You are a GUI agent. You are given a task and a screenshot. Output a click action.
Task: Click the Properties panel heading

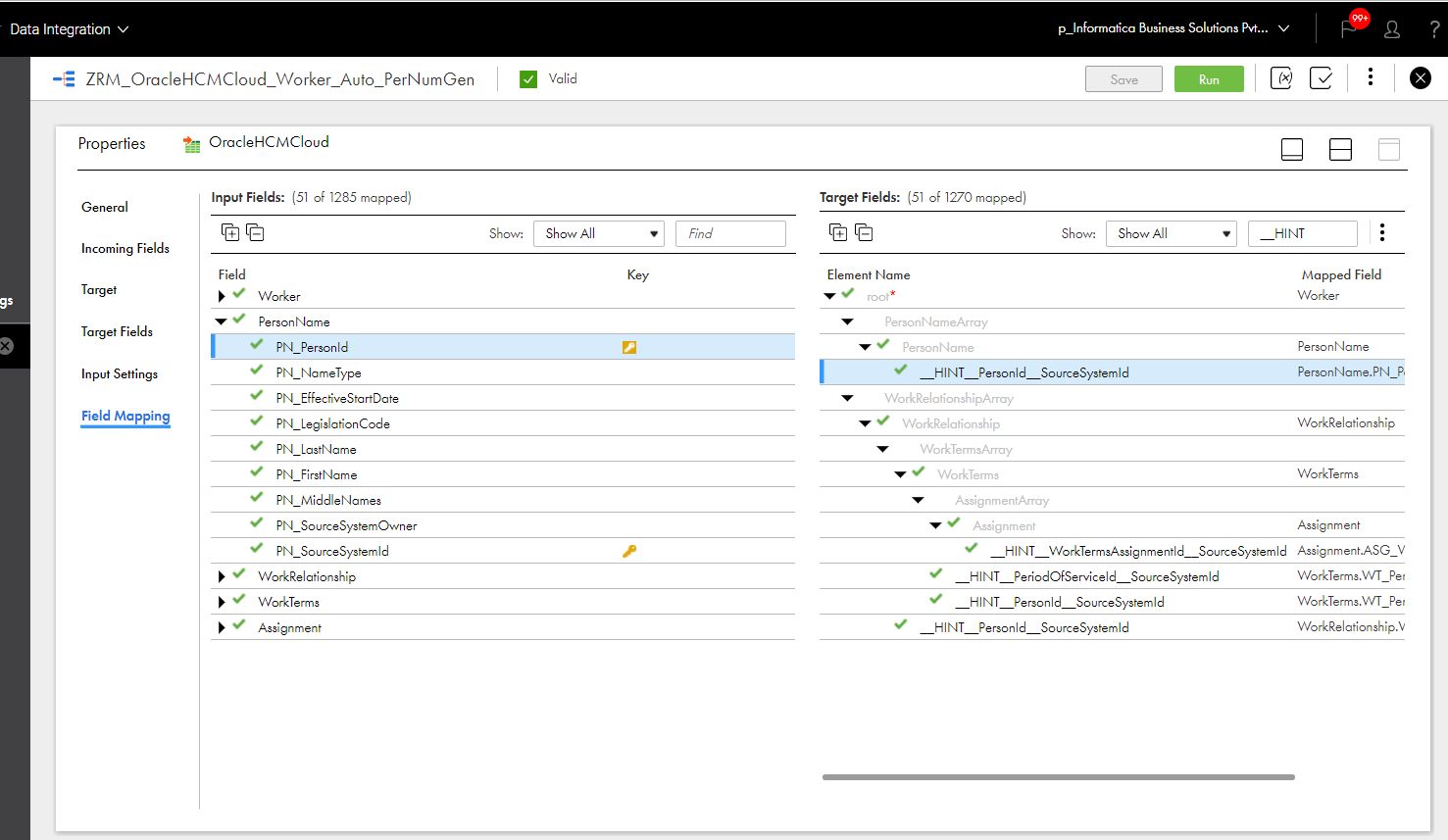[112, 143]
